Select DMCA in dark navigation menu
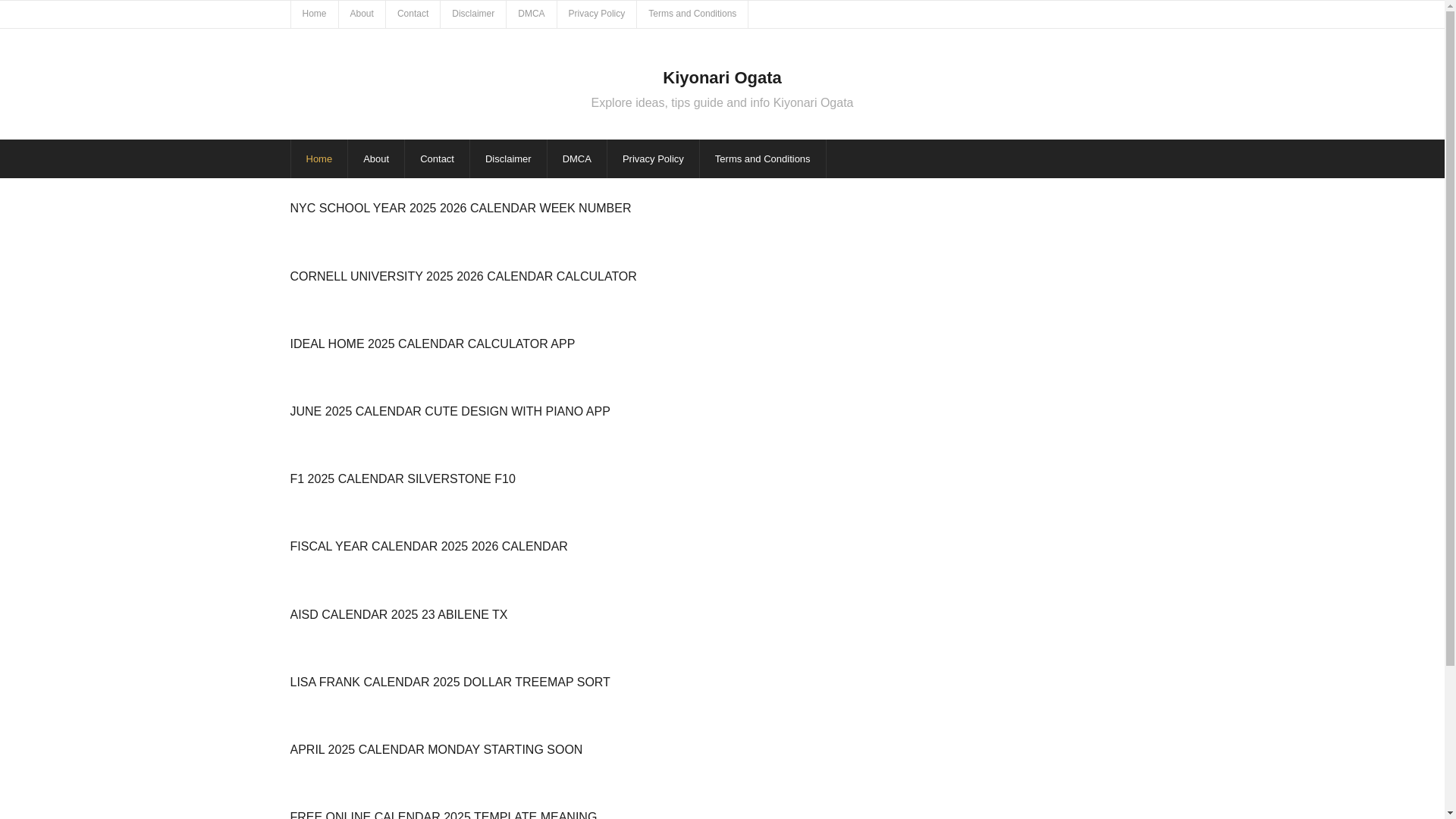The image size is (1456, 819). click(577, 158)
